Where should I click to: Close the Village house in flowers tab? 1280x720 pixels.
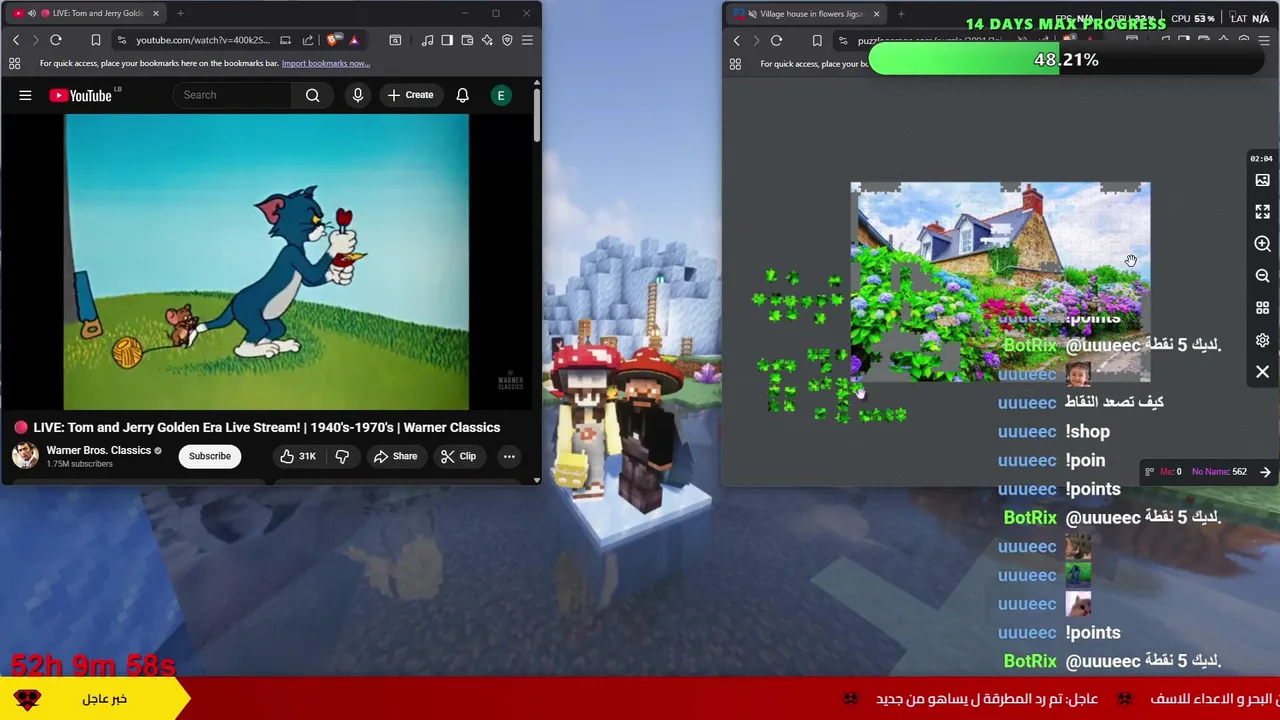pos(877,14)
